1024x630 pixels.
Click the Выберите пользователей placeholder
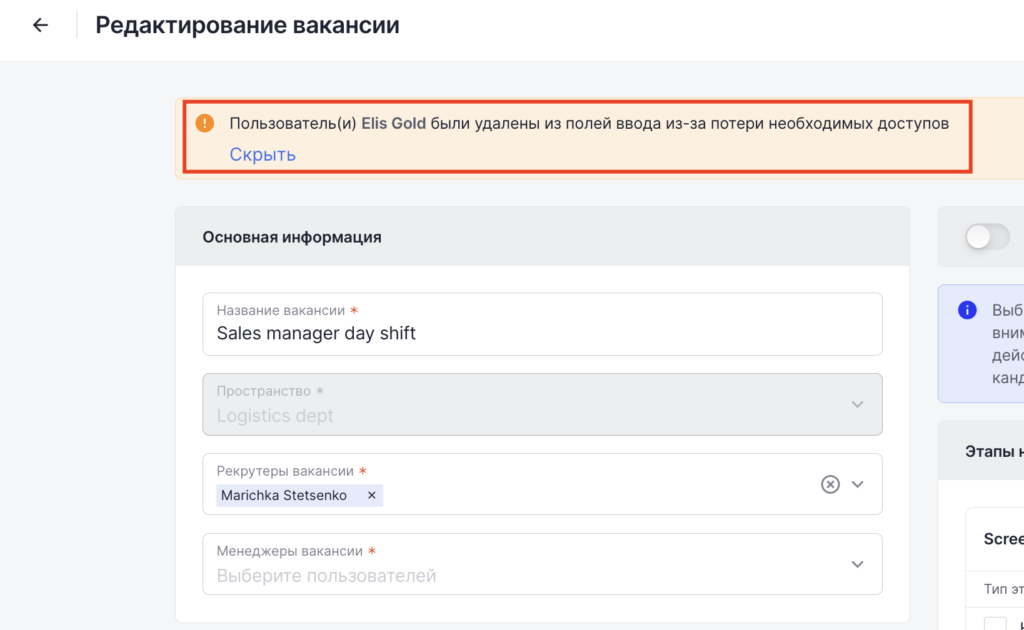(x=326, y=576)
